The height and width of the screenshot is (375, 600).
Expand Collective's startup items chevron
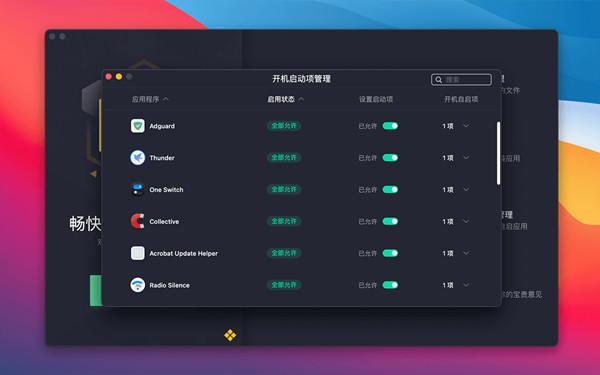tap(466, 221)
